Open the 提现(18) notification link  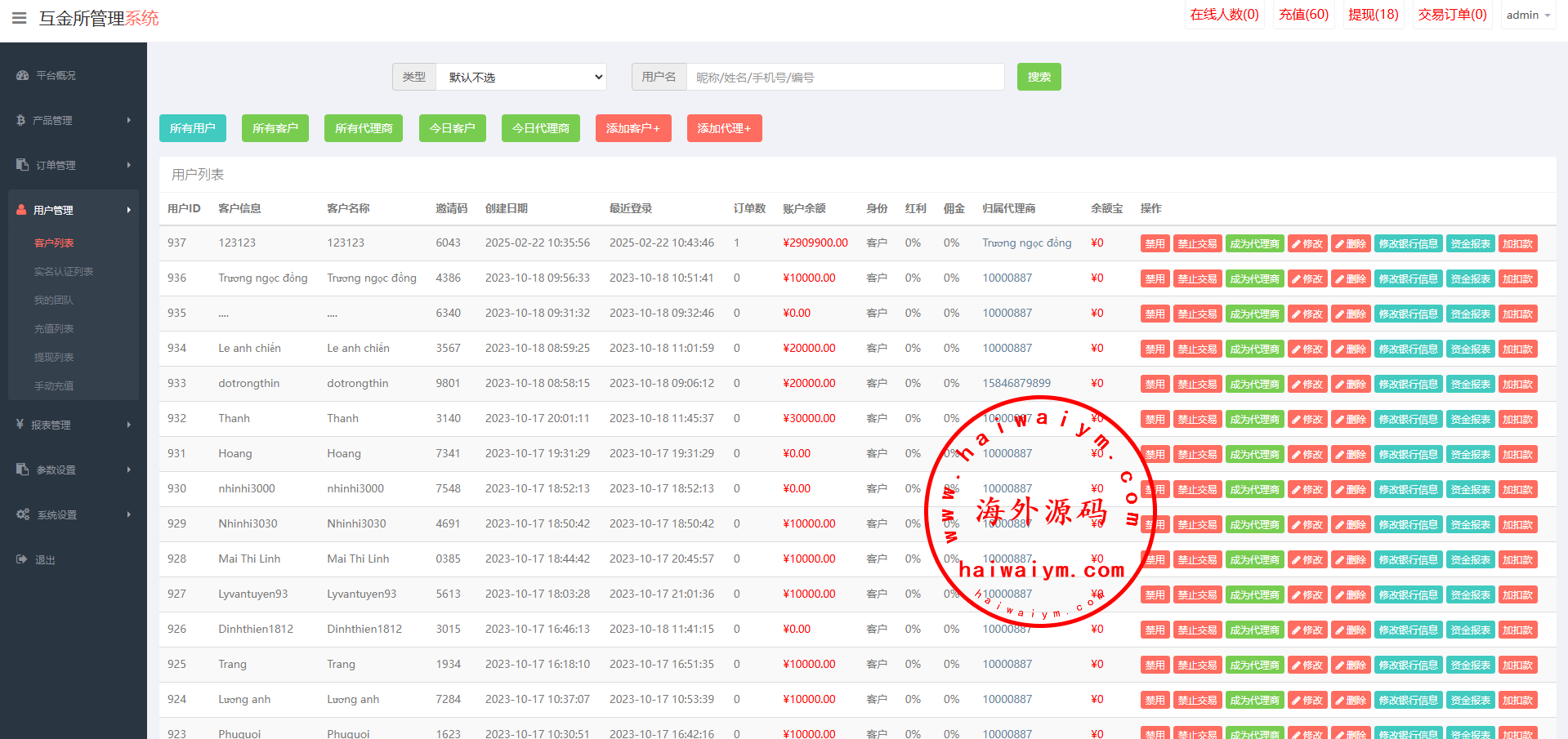[x=1373, y=15]
